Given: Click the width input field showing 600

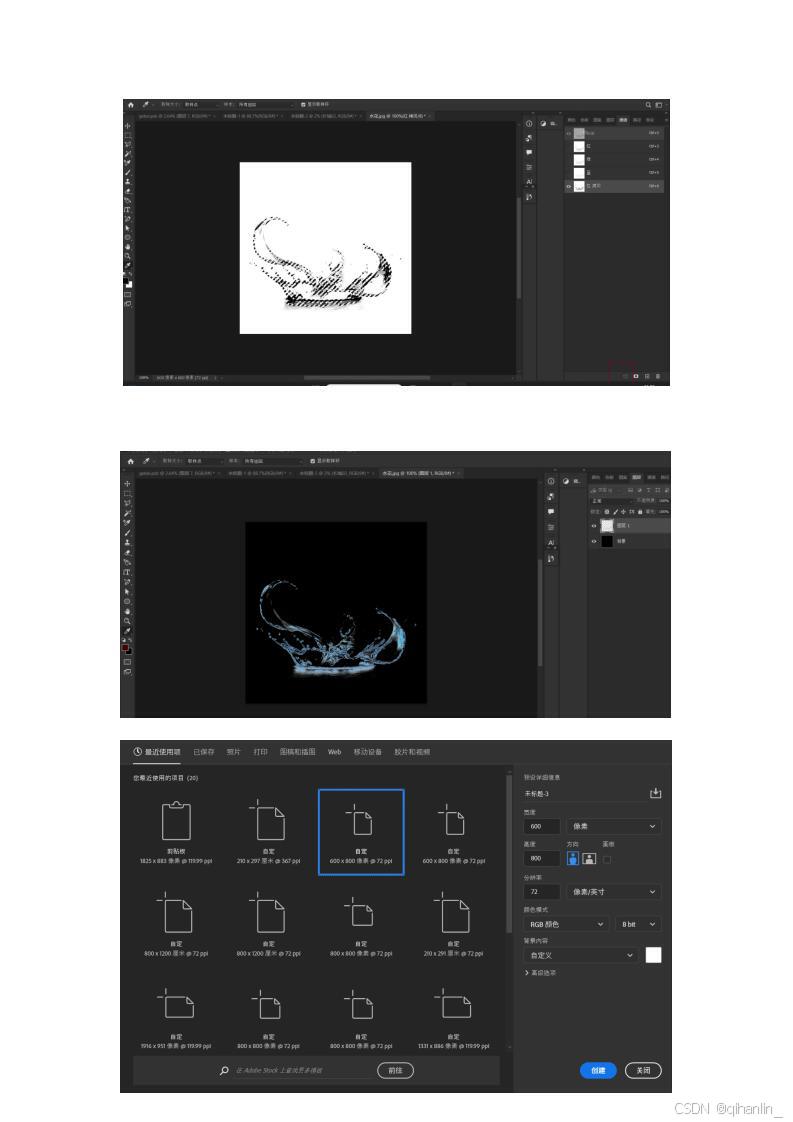Looking at the screenshot, I should click(542, 826).
